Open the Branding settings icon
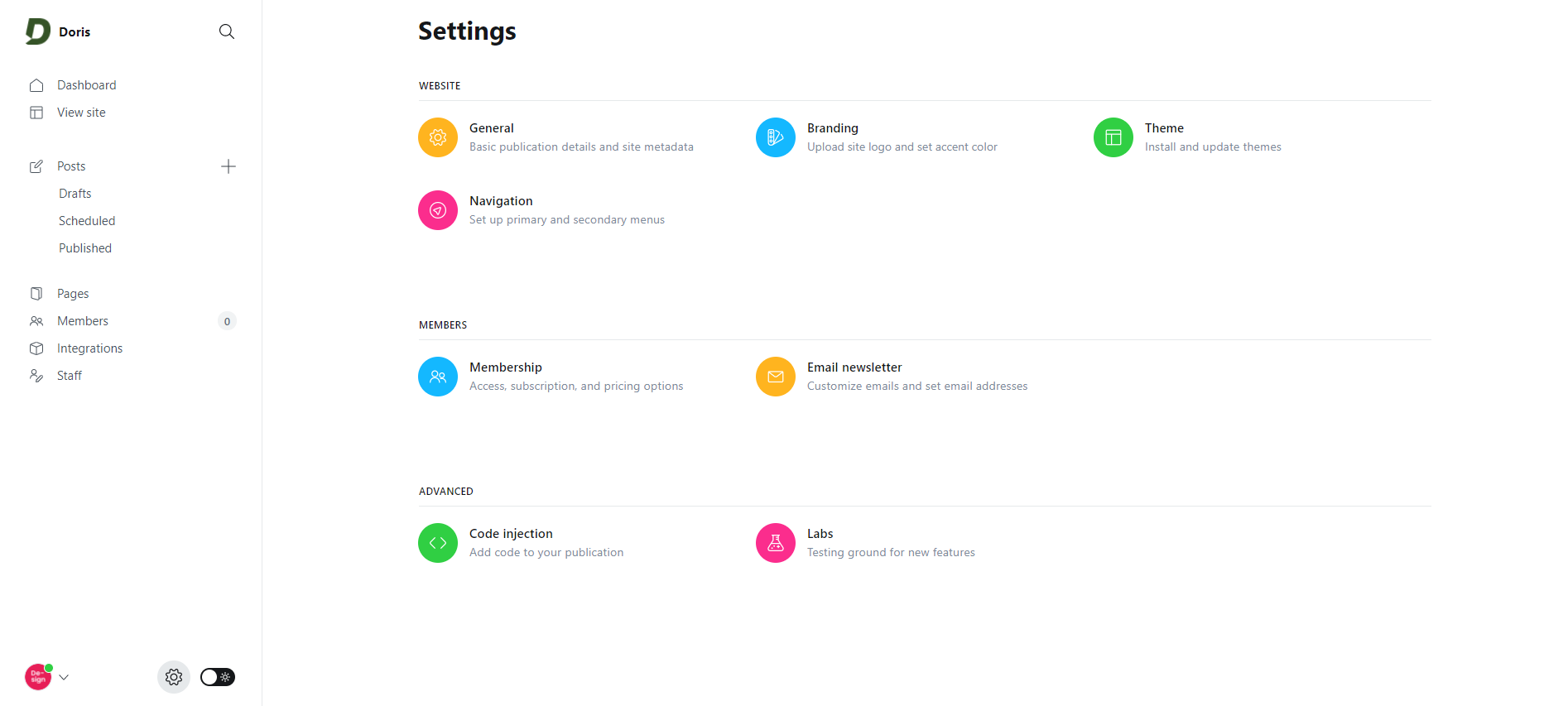This screenshot has width=1568, height=706. pyautogui.click(x=776, y=137)
